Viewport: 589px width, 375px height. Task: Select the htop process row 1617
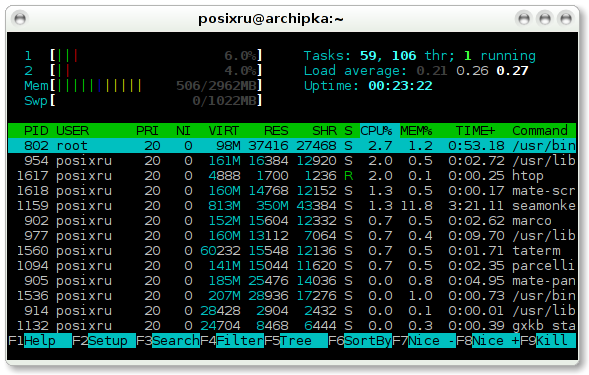pyautogui.click(x=292, y=175)
